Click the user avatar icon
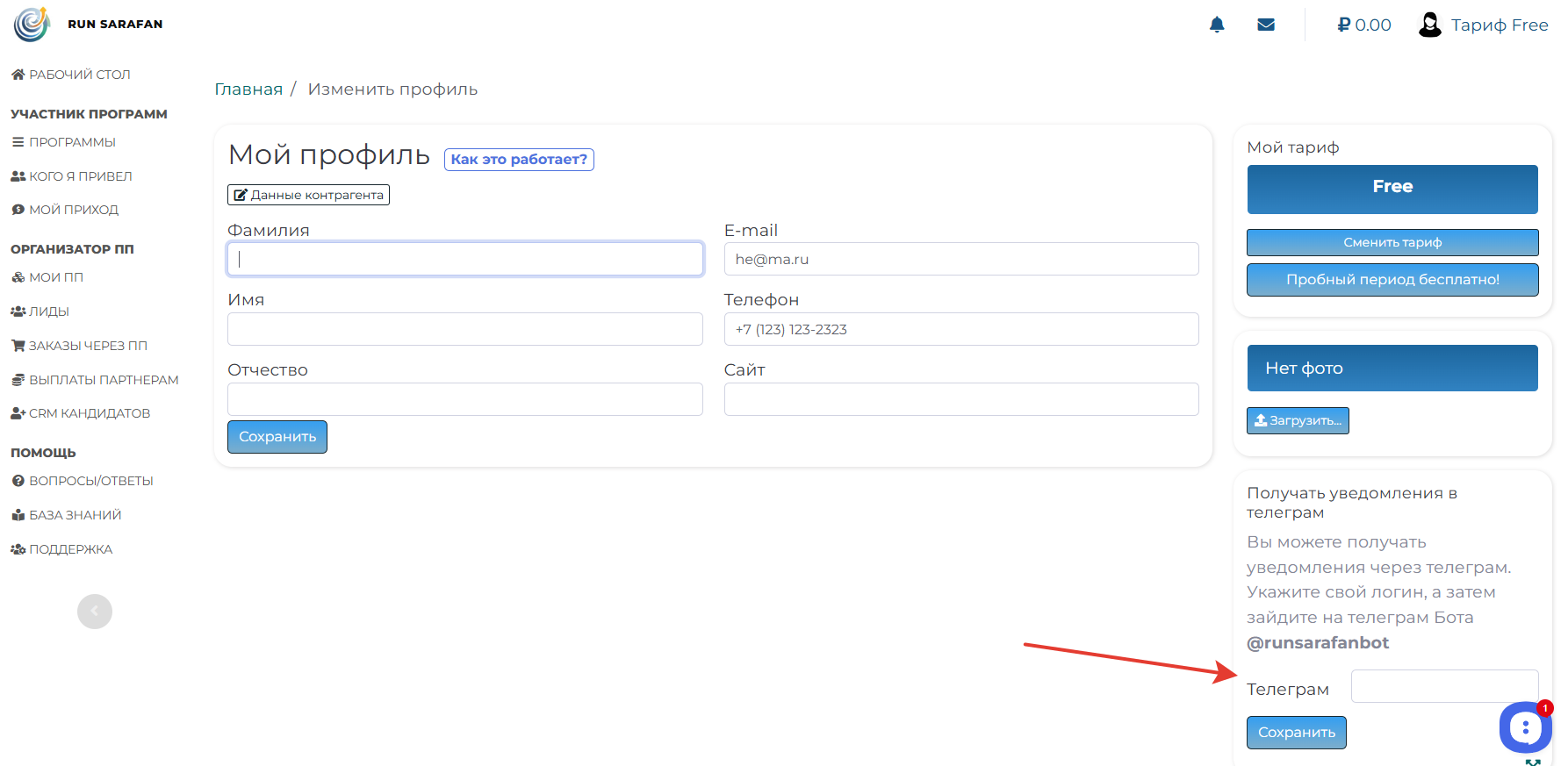This screenshot has height=766, width=1568. pyautogui.click(x=1430, y=25)
